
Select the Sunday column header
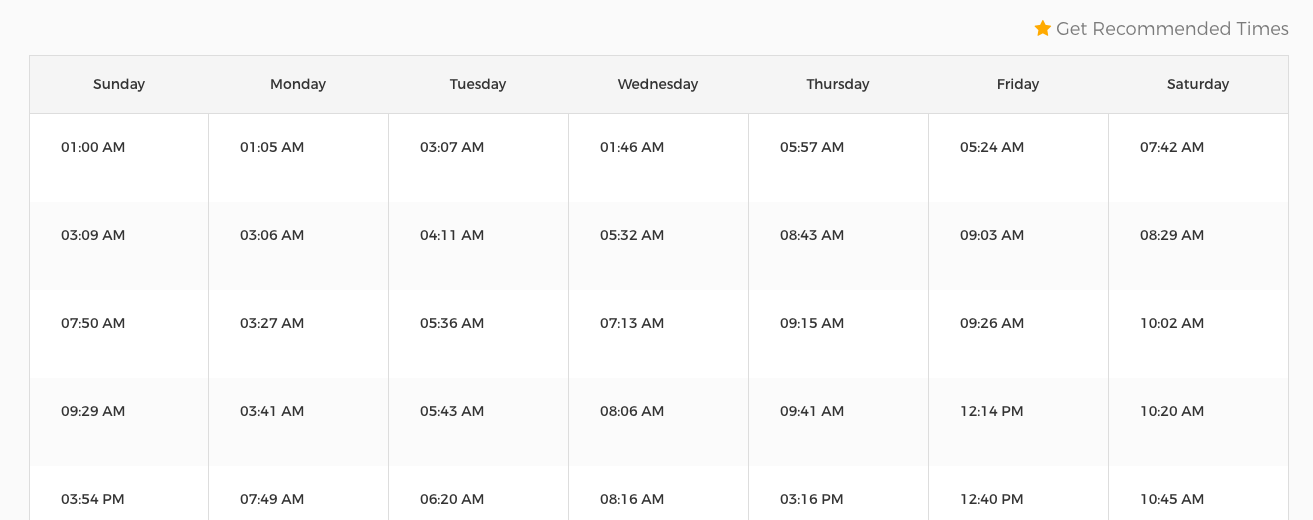[119, 84]
